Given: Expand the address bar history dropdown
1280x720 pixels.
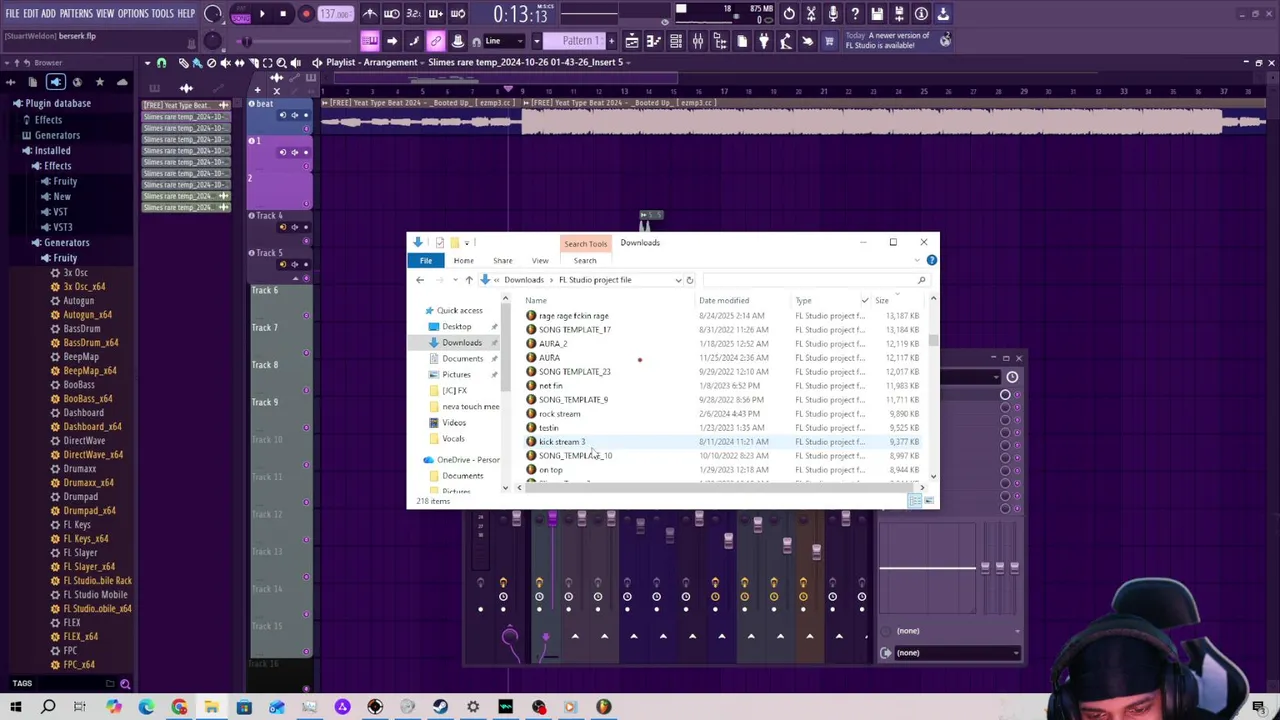Looking at the screenshot, I should (x=677, y=280).
